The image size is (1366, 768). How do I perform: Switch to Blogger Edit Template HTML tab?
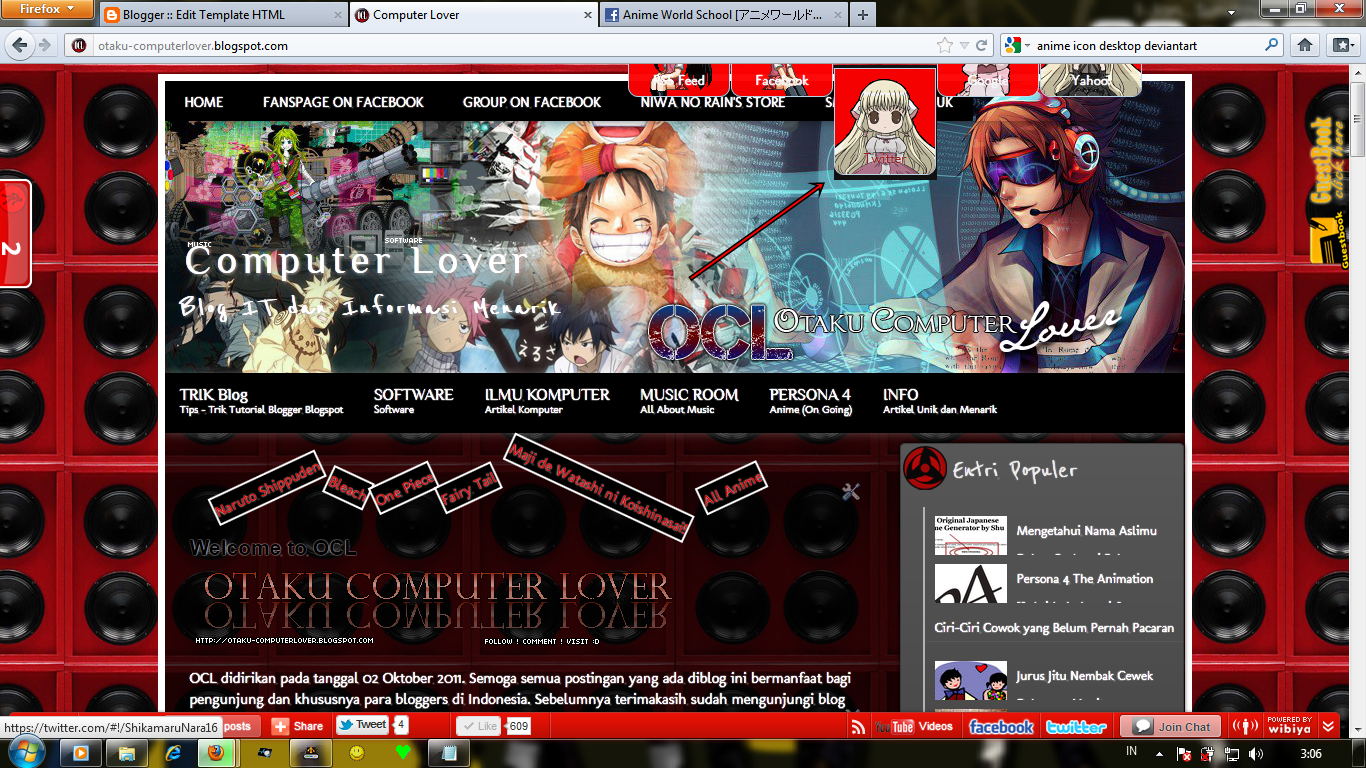222,15
